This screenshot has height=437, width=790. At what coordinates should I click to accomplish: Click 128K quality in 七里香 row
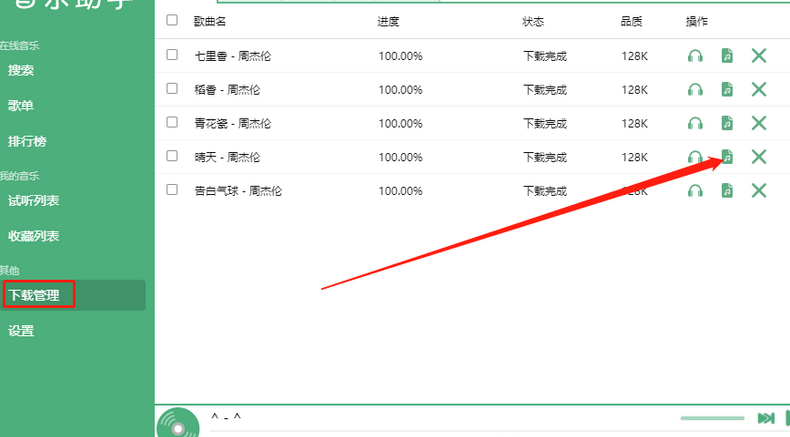(634, 56)
